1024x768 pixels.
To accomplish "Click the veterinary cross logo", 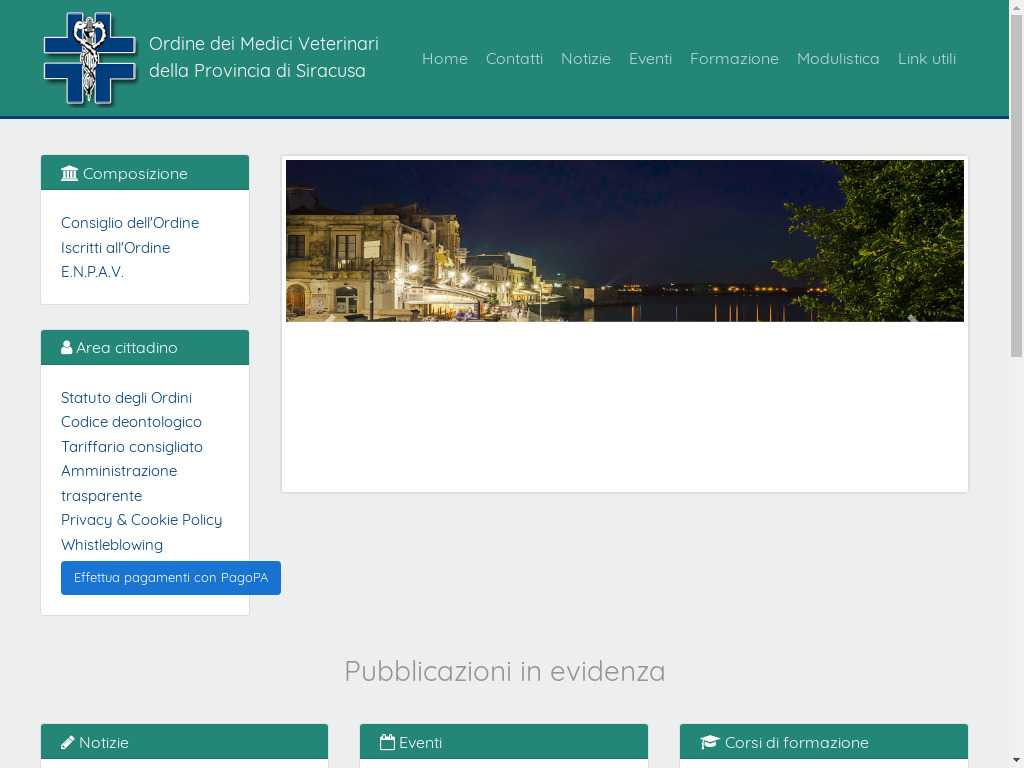I will [x=89, y=58].
